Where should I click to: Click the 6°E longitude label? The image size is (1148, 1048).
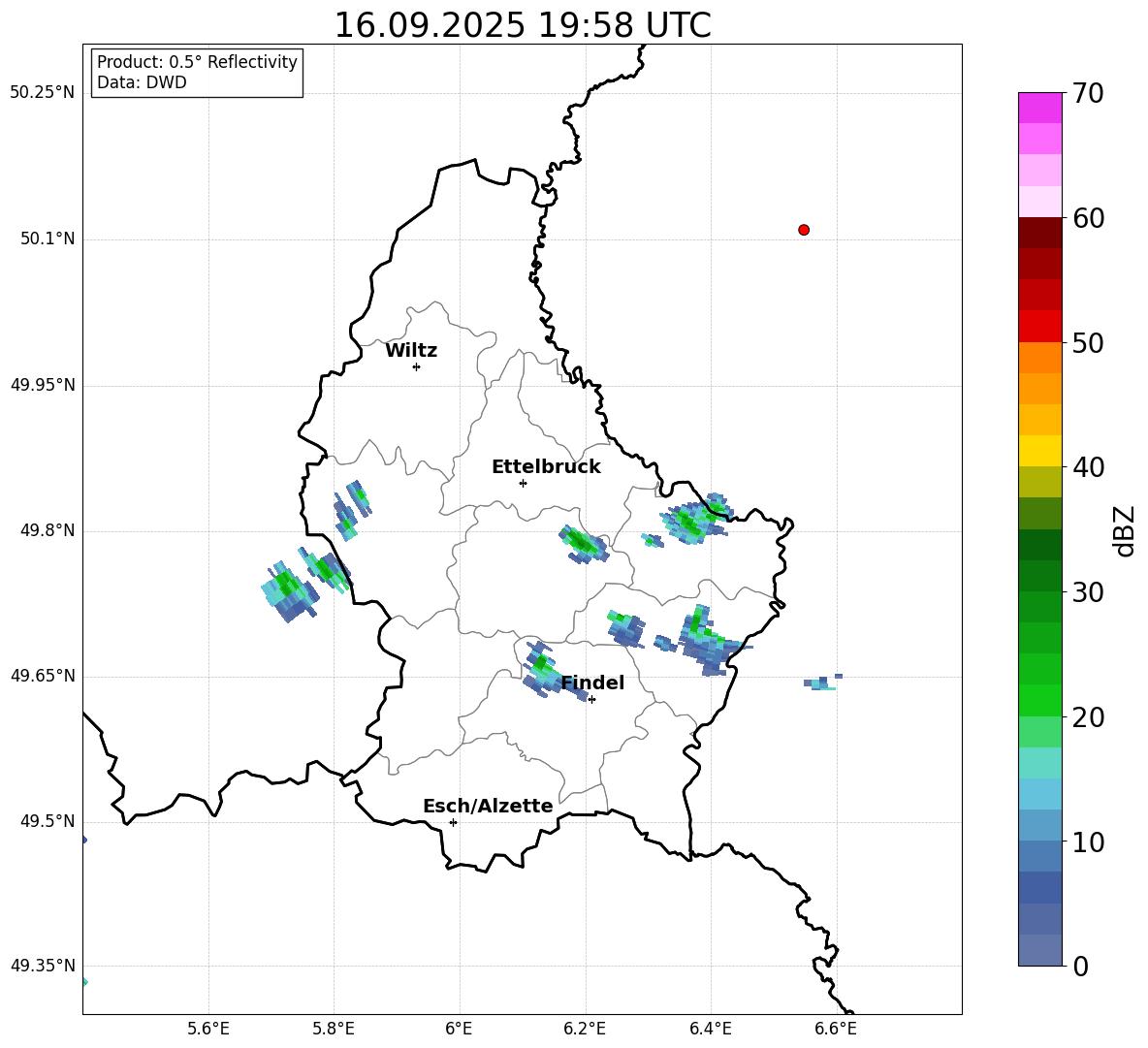(459, 1029)
